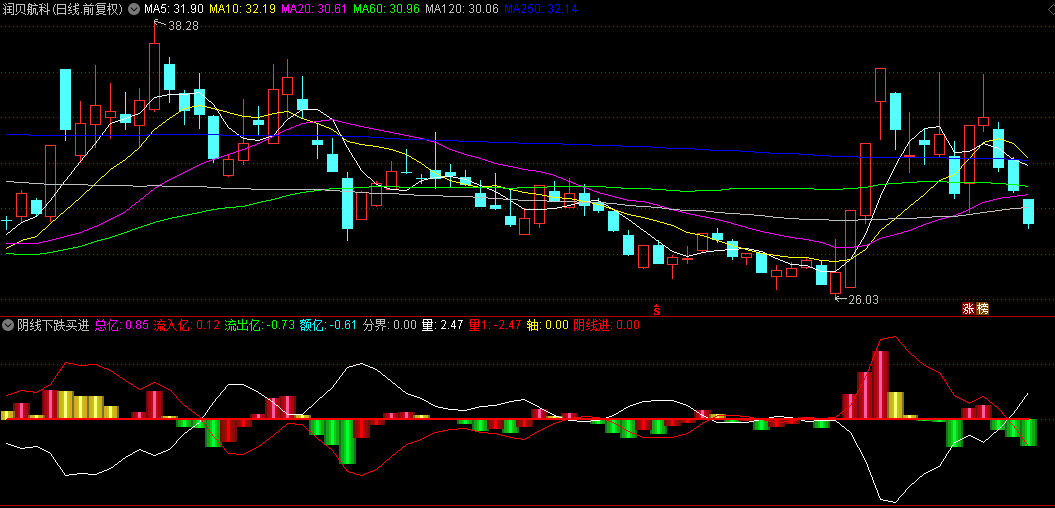
Task: Click the MA120: 30.06 label
Action: point(463,9)
